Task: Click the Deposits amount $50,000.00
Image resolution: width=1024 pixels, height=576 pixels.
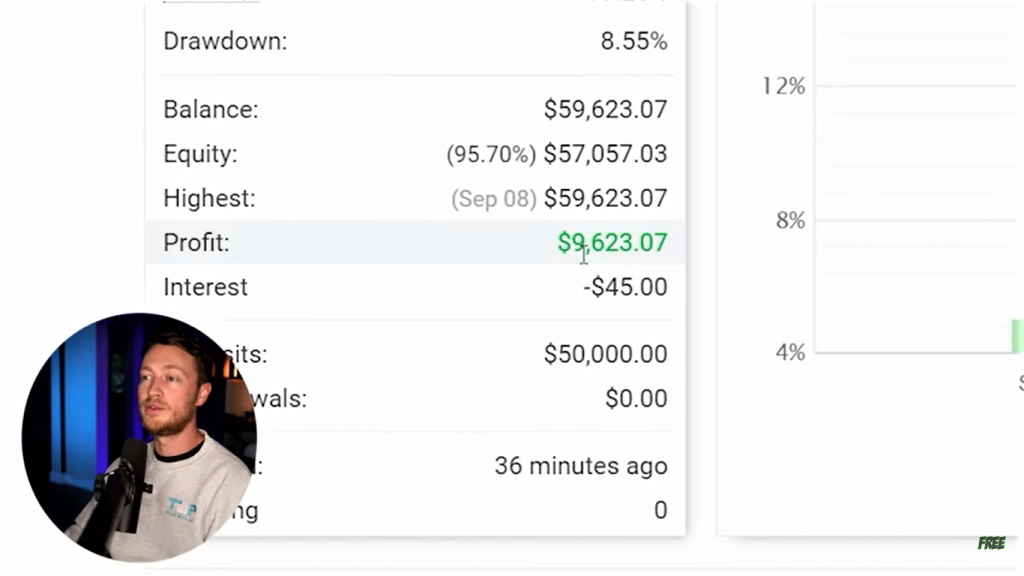Action: (x=605, y=354)
